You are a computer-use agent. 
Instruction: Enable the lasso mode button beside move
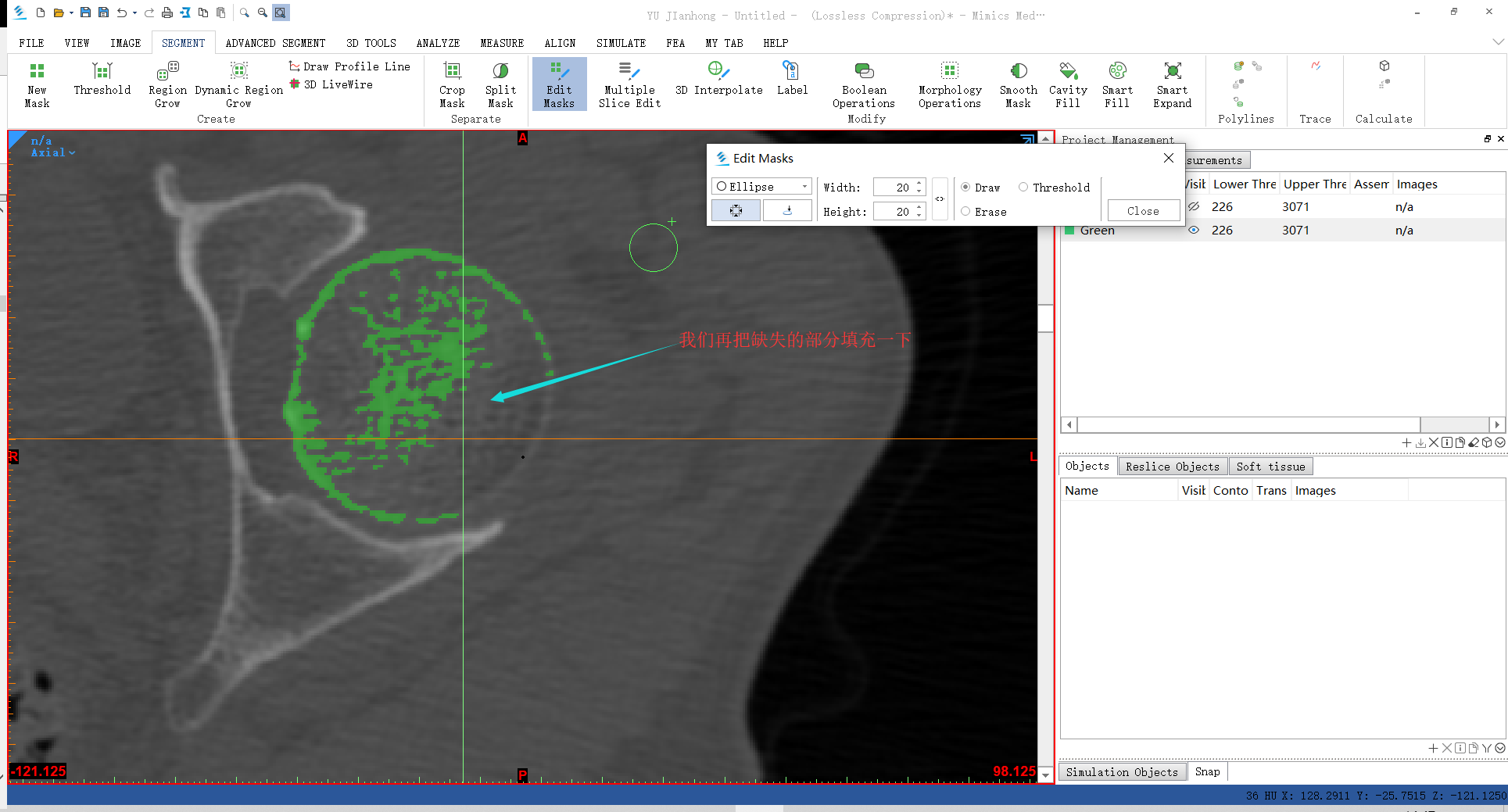(787, 210)
